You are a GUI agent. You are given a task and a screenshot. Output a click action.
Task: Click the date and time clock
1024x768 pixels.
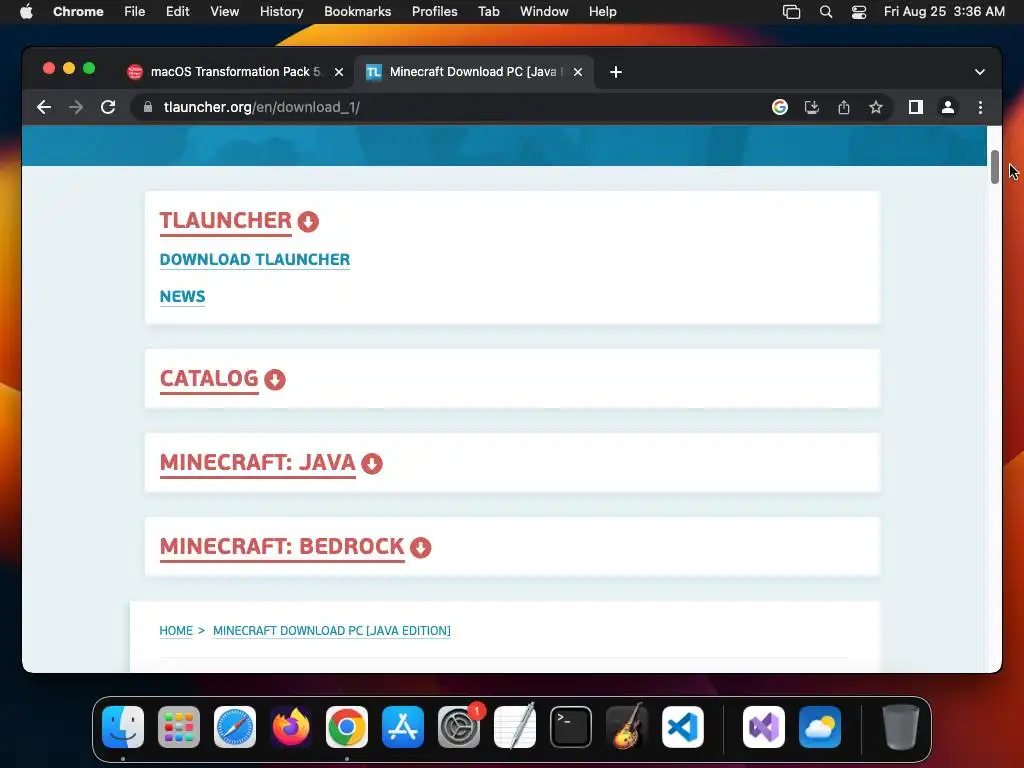click(944, 12)
